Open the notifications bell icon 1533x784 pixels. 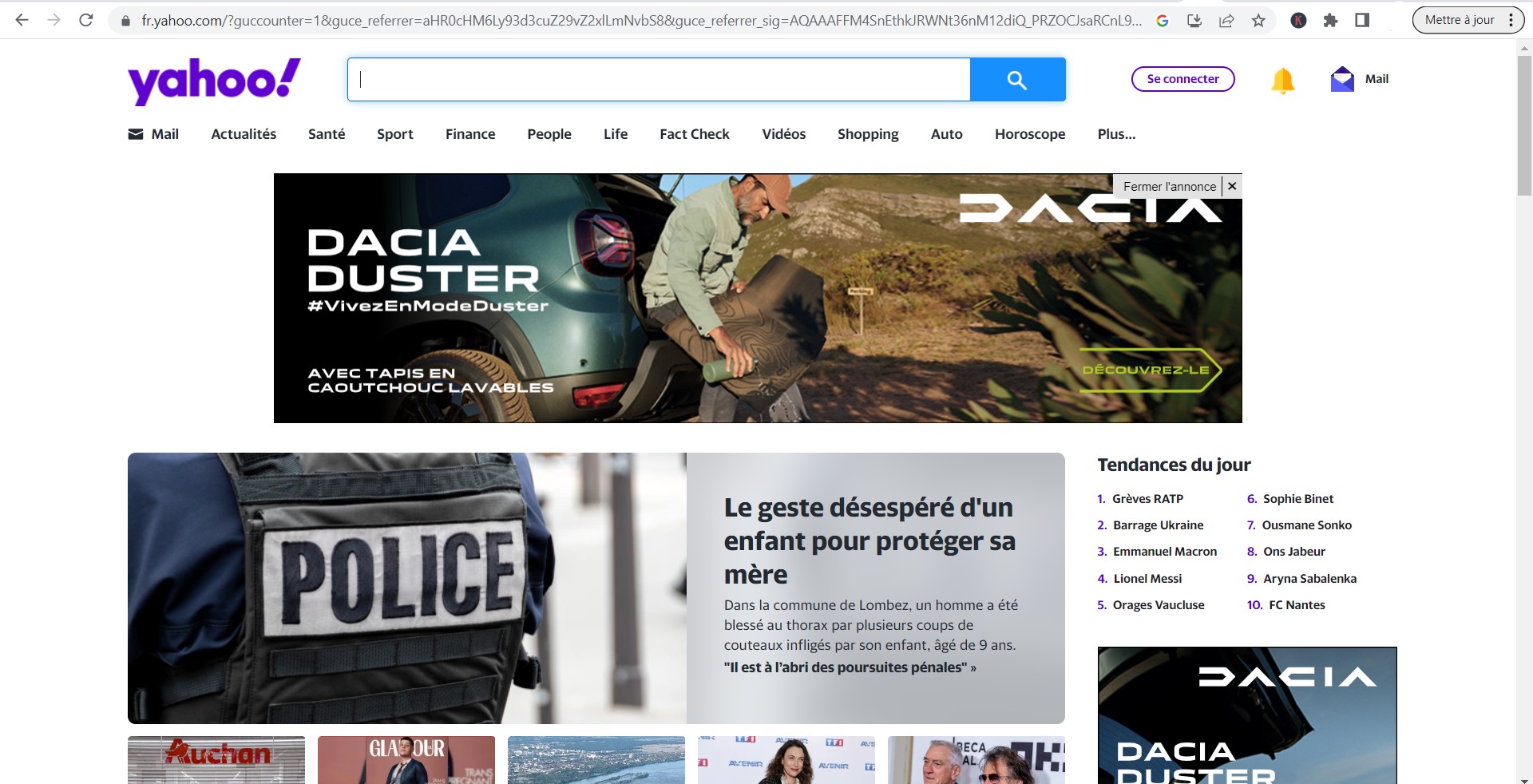[1282, 80]
